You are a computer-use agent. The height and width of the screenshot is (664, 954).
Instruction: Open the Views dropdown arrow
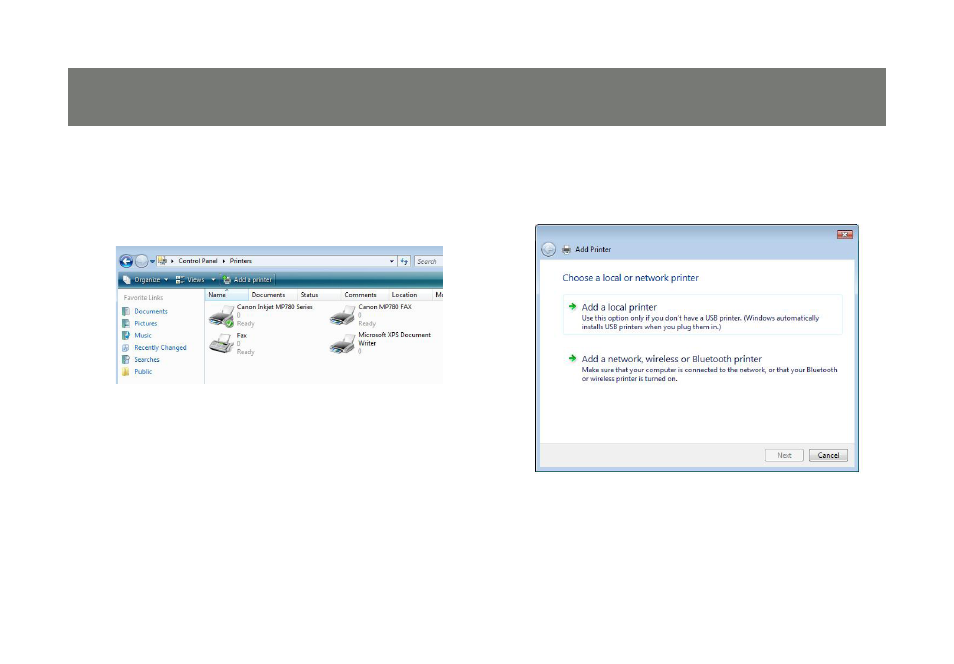[x=213, y=279]
